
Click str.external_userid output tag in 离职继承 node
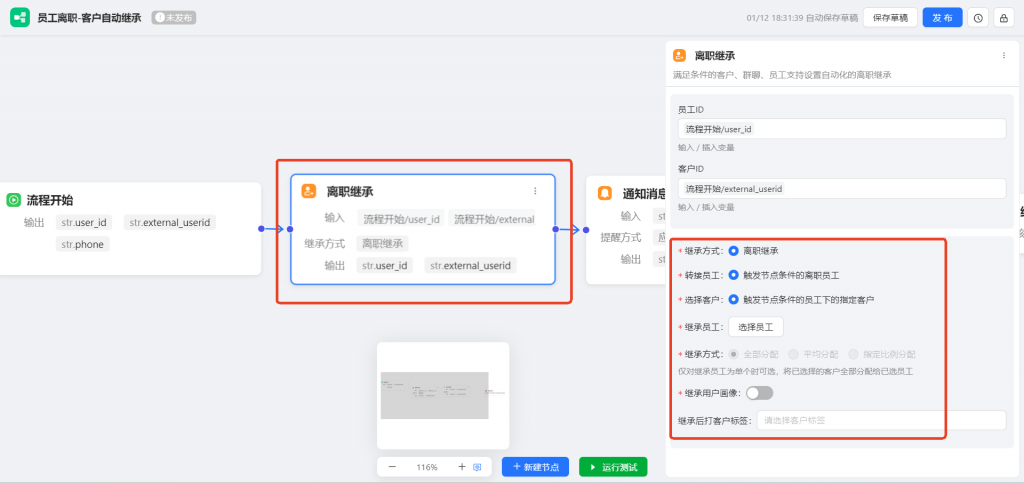(x=470, y=265)
